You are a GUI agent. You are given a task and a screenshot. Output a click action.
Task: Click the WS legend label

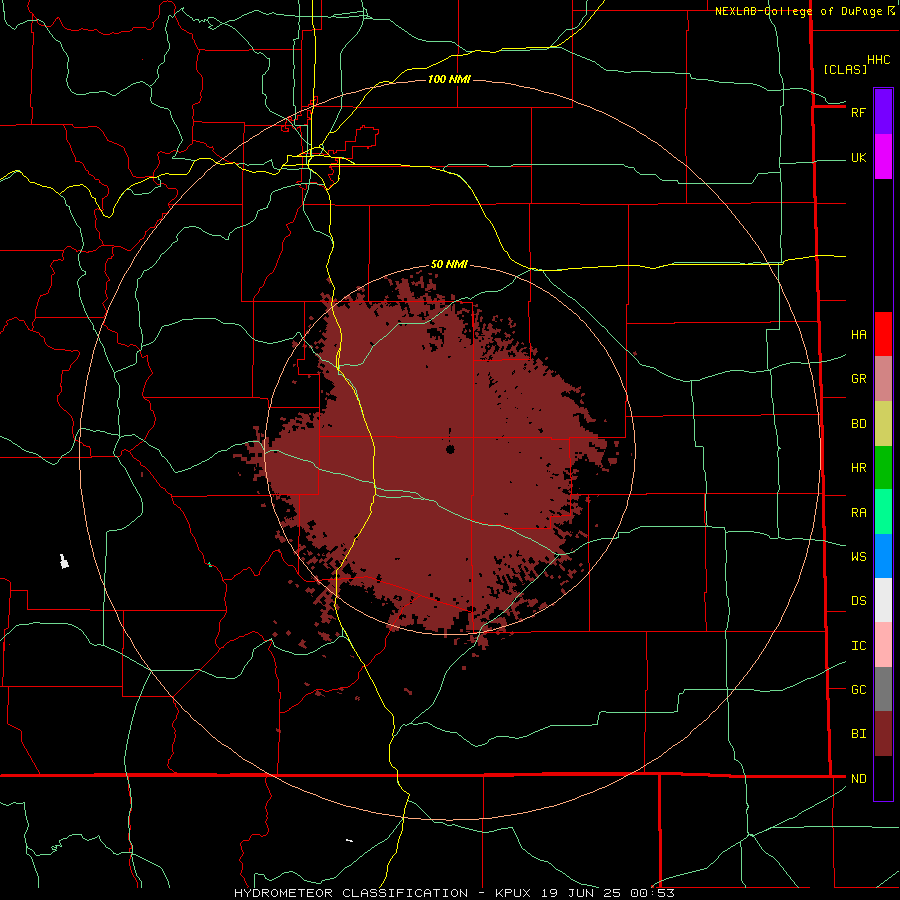tap(858, 557)
